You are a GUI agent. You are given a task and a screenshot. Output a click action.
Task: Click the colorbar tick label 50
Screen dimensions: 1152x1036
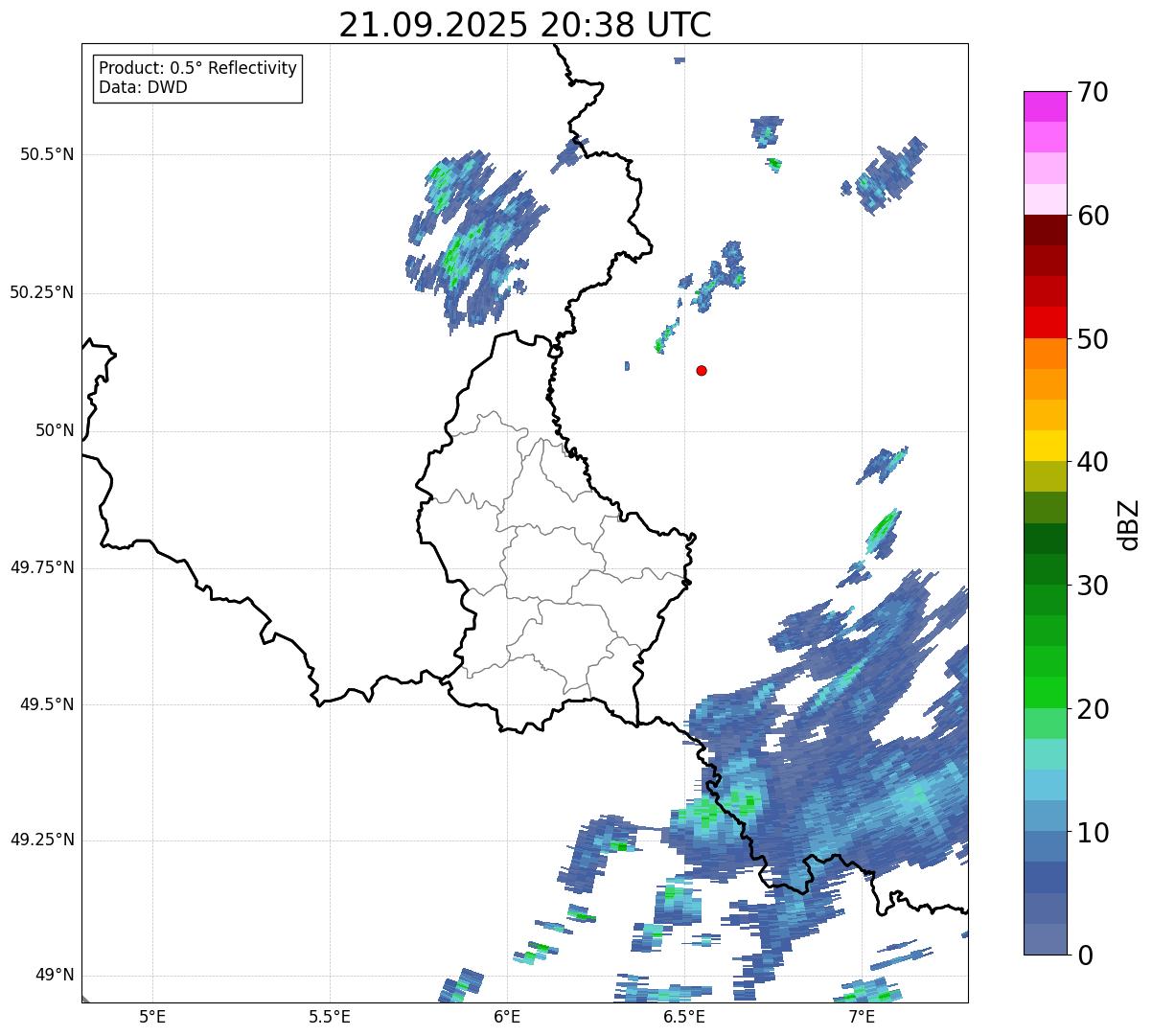[x=1093, y=339]
